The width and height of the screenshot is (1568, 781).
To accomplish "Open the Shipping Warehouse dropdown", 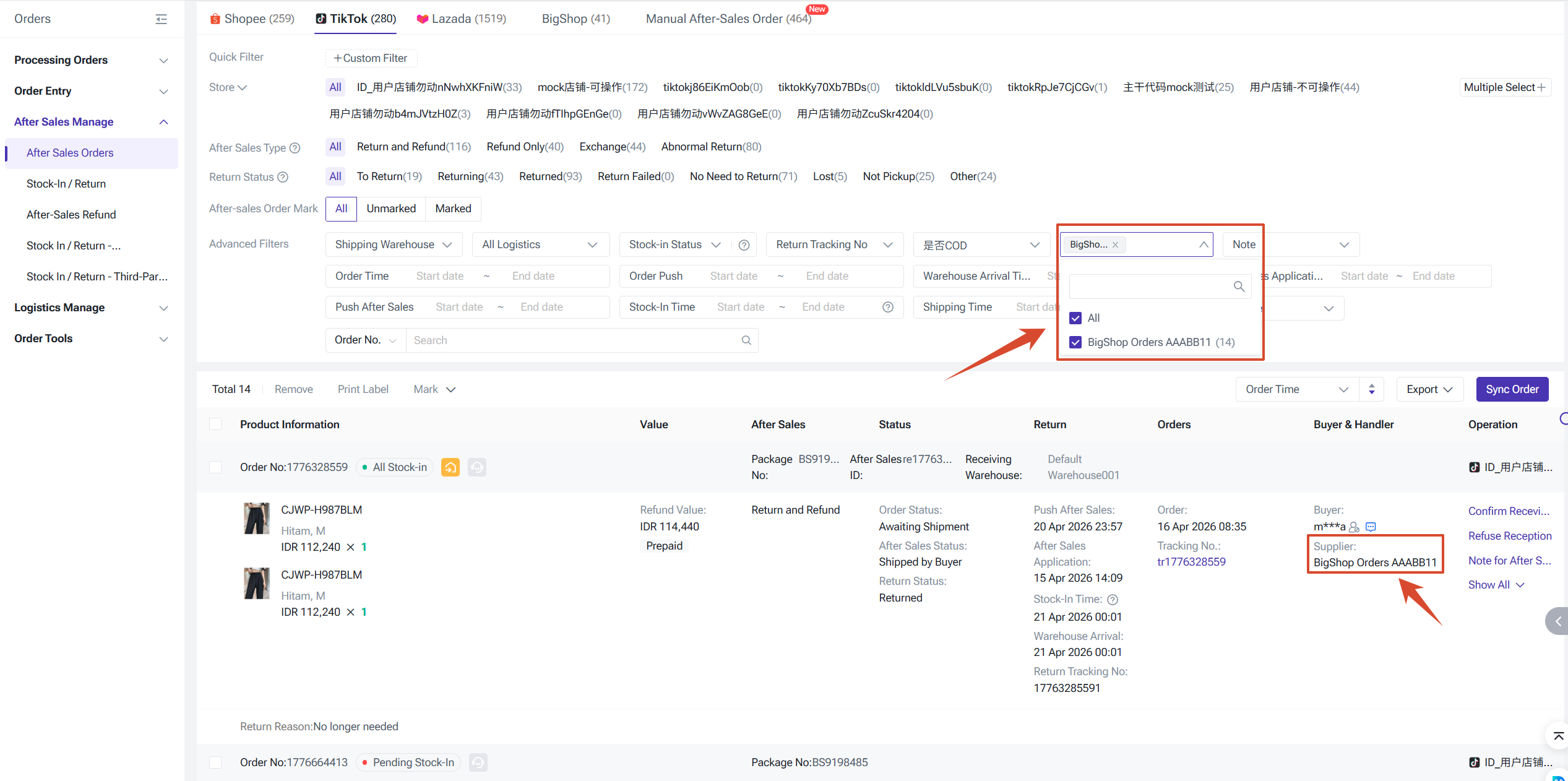I will (394, 245).
